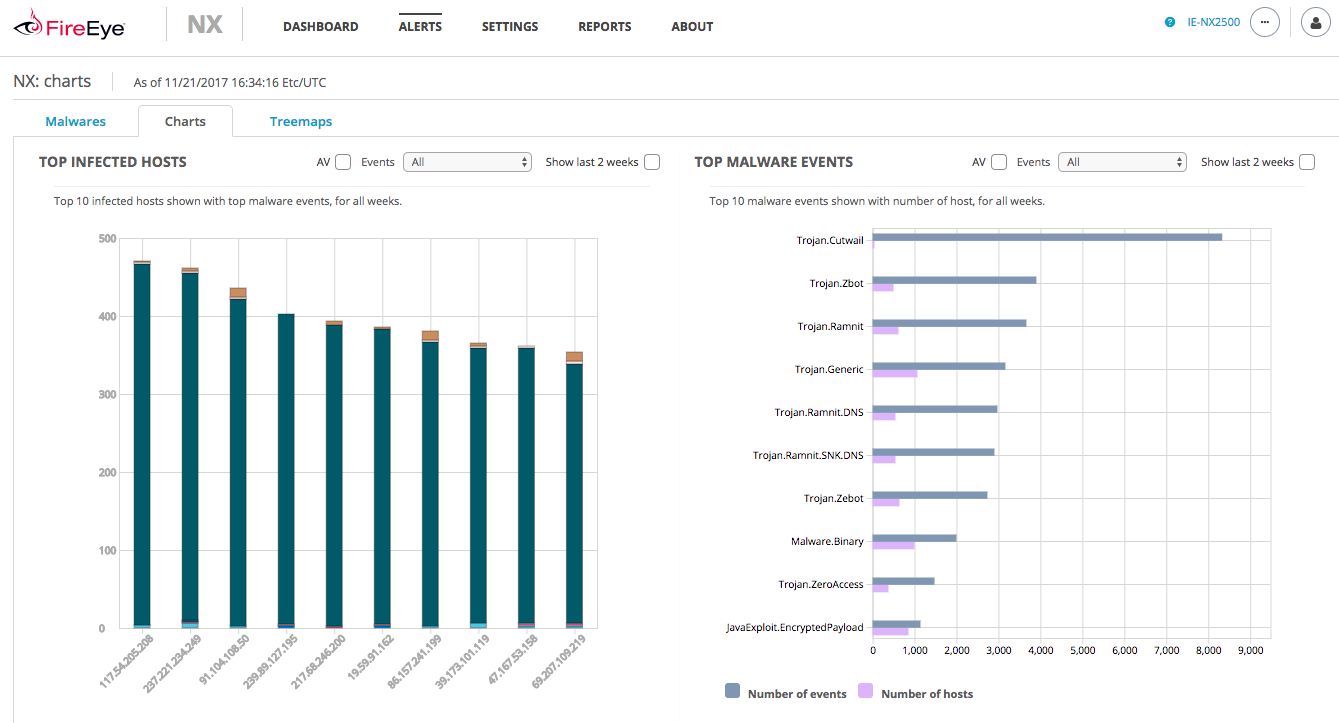This screenshot has height=723, width=1339.
Task: Check Show last 2 weeks for Malware Events
Action: [1307, 162]
